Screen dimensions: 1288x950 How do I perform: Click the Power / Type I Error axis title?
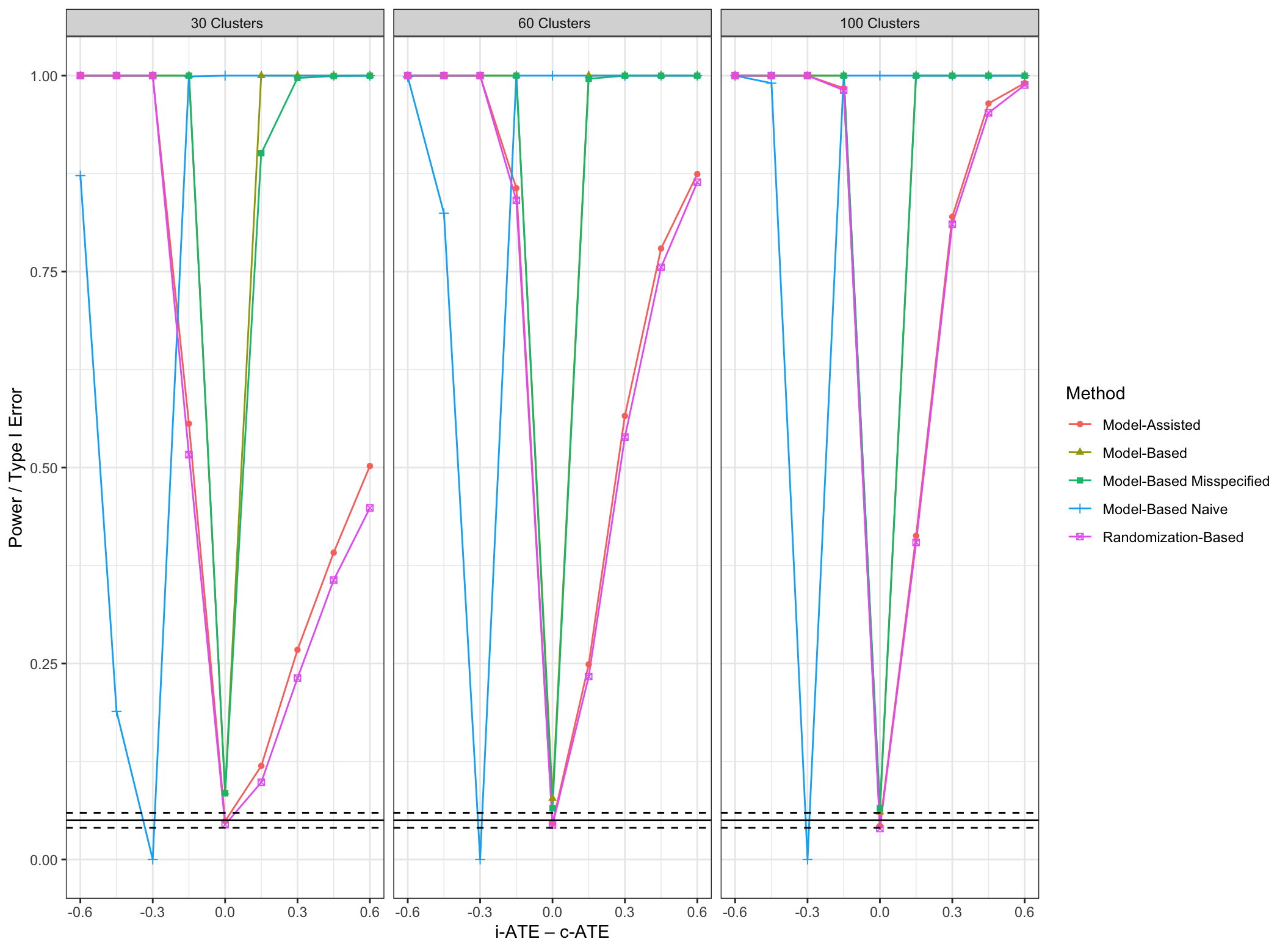16,468
